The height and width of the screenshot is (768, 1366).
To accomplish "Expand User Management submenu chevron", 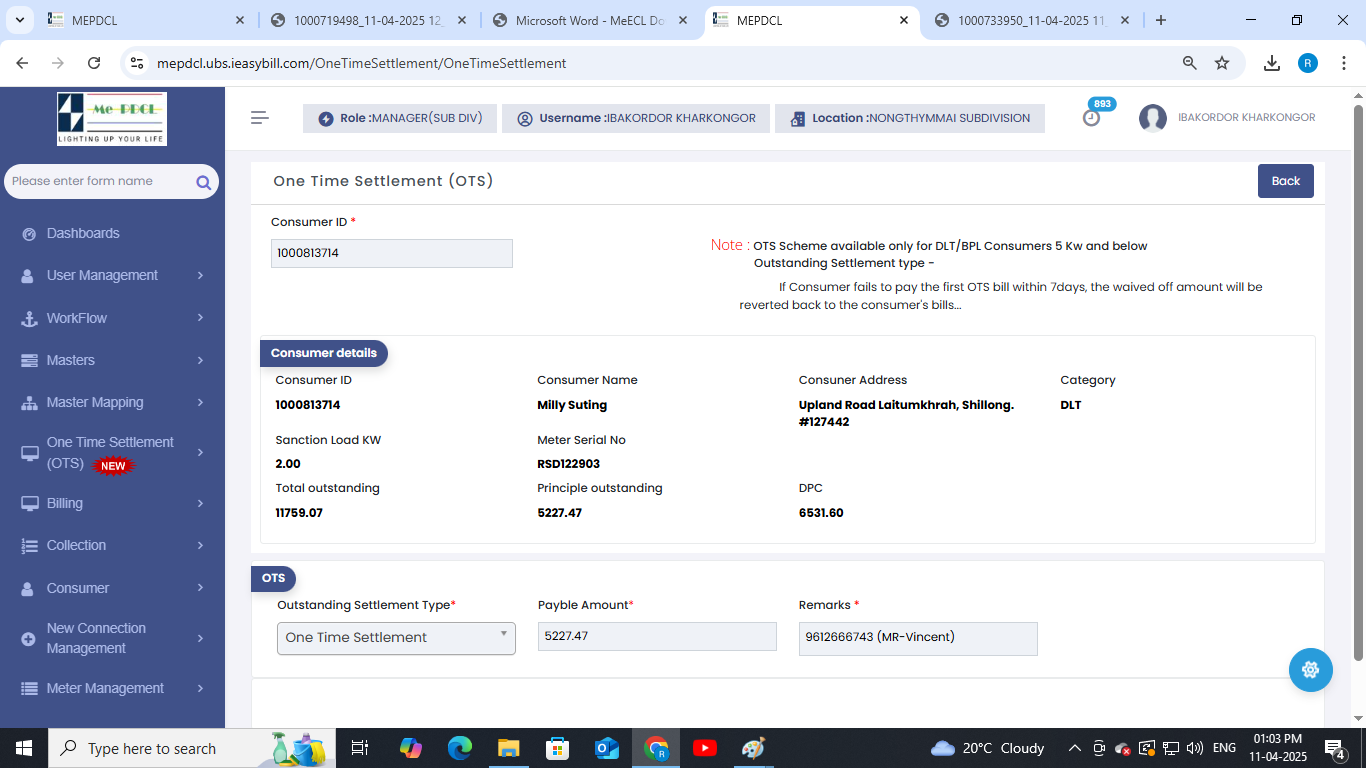I will click(x=200, y=275).
